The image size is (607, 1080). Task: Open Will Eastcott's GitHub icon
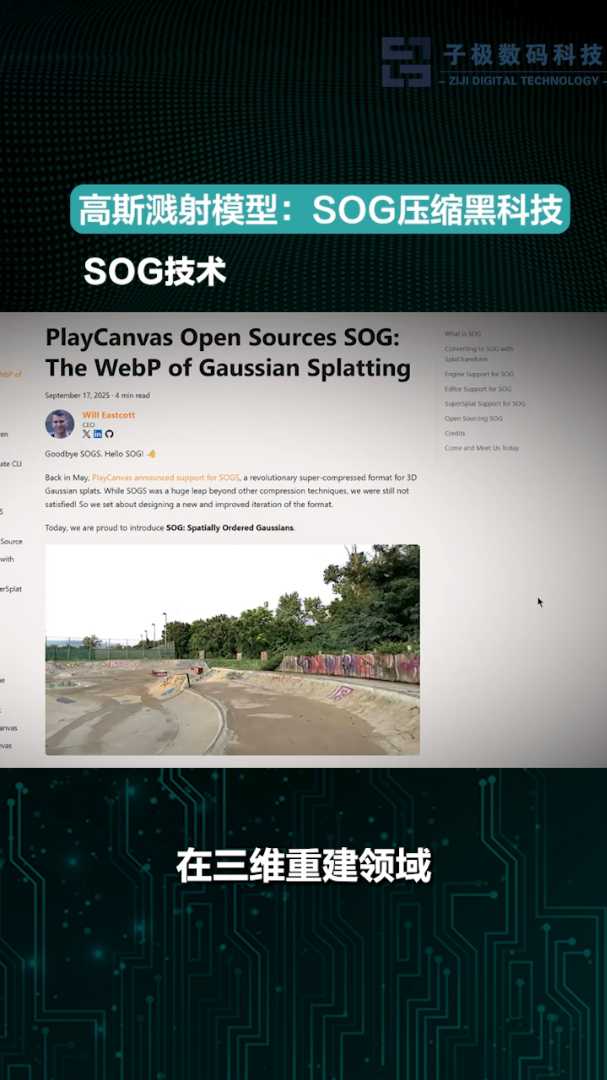pyautogui.click(x=109, y=434)
